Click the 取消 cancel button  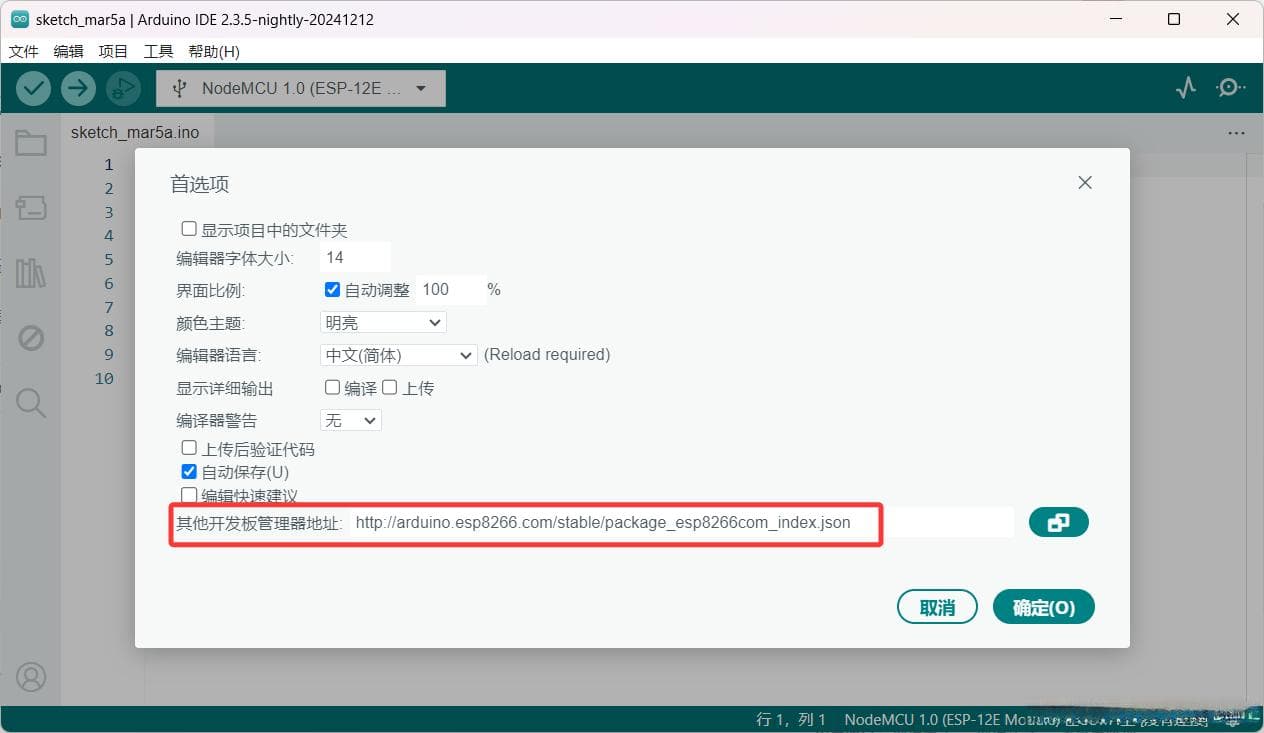tap(937, 607)
